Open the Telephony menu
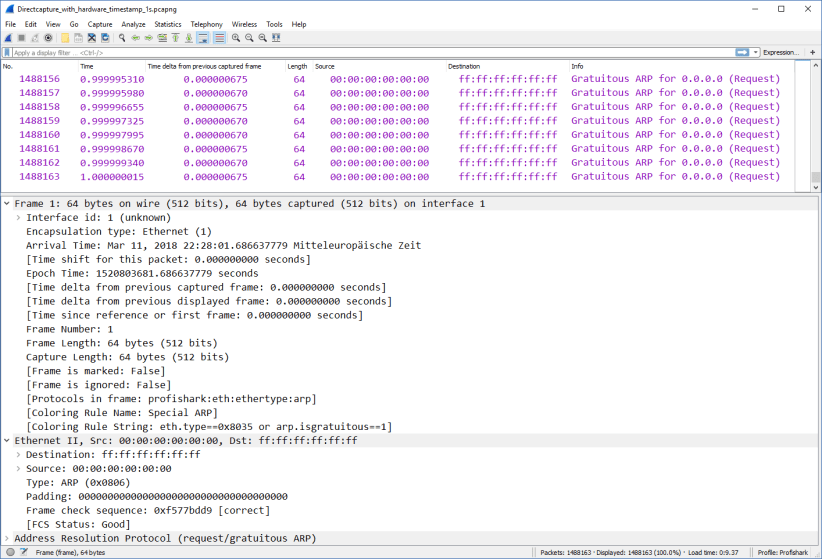This screenshot has width=822, height=559. click(x=207, y=24)
